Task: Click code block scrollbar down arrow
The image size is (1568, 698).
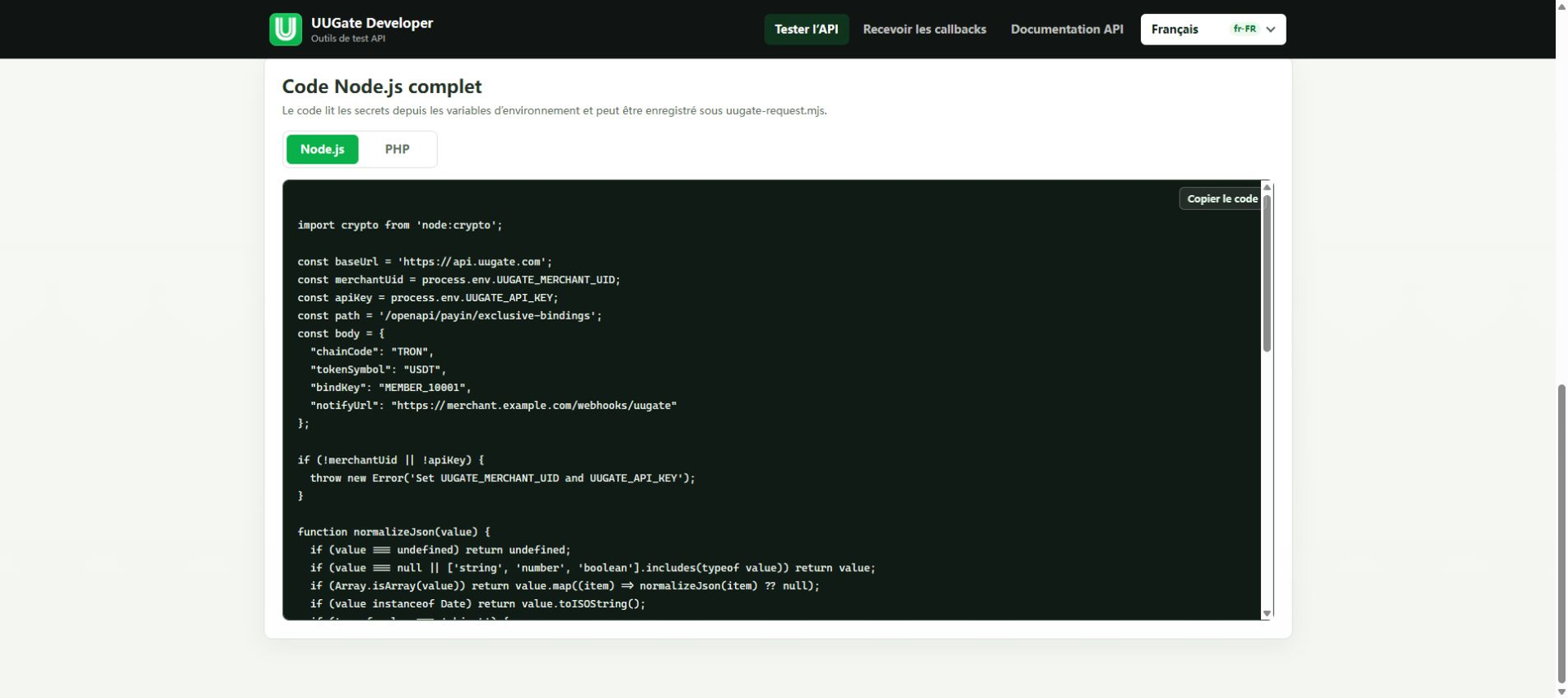Action: coord(1267,614)
